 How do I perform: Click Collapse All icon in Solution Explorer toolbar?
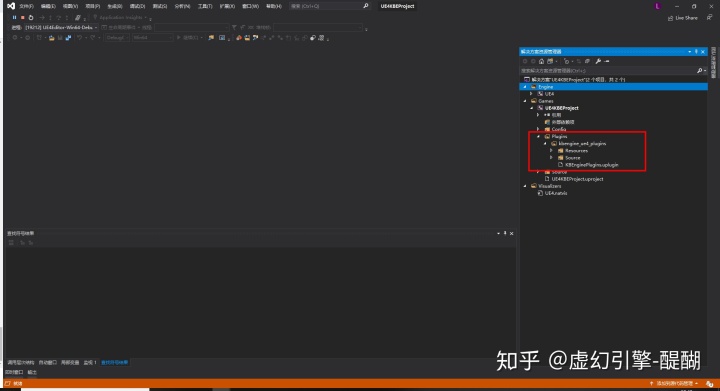click(587, 61)
